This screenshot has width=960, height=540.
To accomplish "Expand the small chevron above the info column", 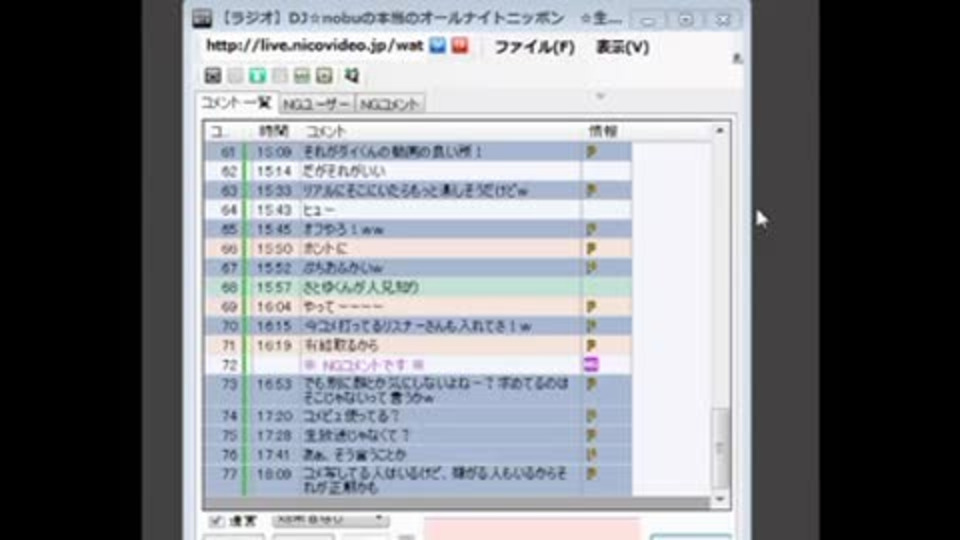I will 600,96.
